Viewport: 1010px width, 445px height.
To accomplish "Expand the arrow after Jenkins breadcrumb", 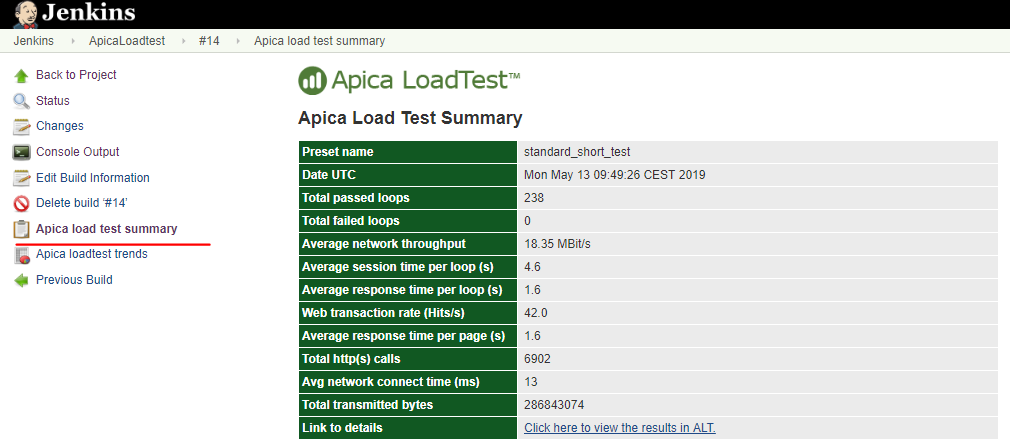I will tap(71, 41).
